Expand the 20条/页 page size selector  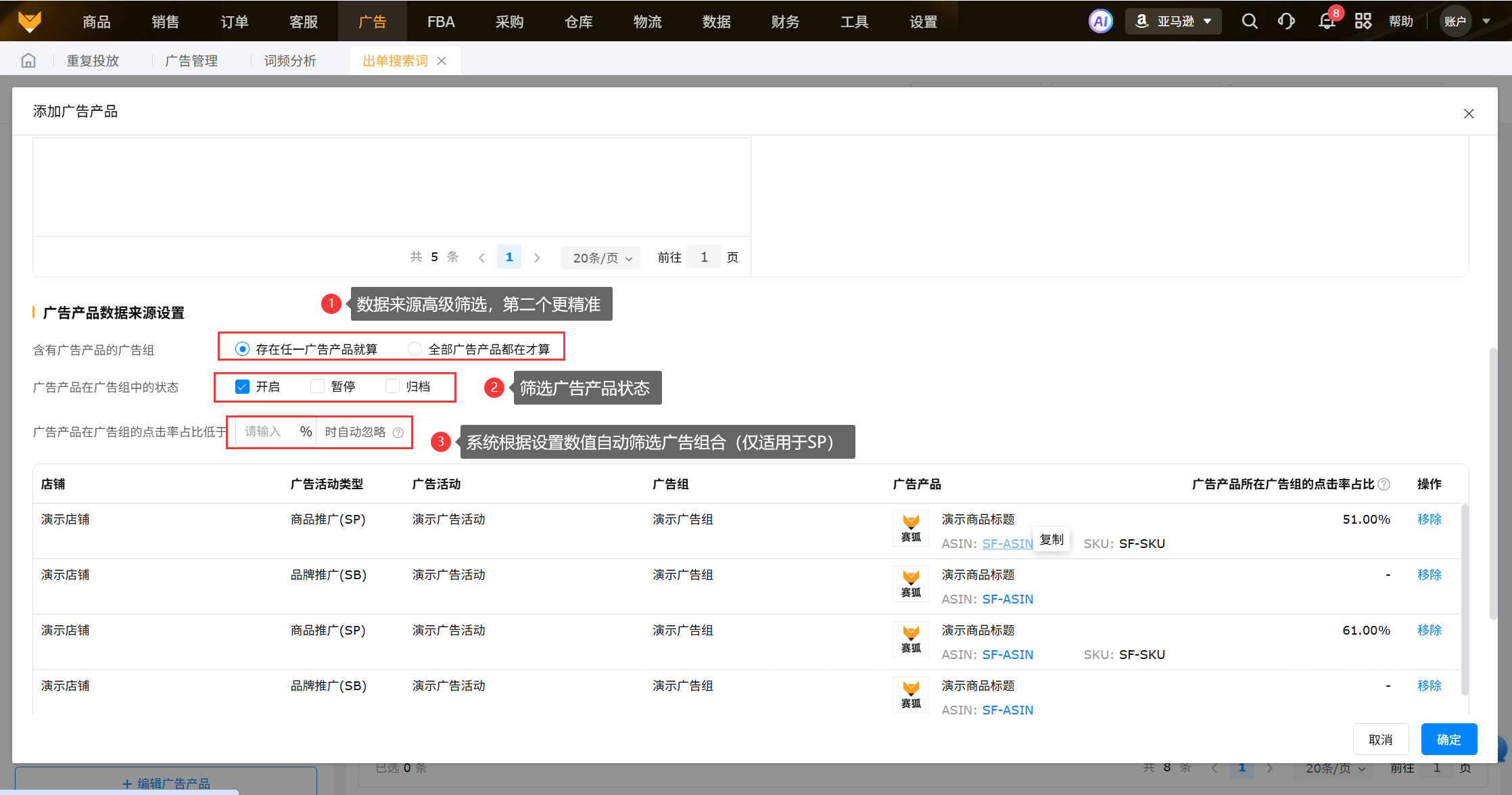click(601, 258)
